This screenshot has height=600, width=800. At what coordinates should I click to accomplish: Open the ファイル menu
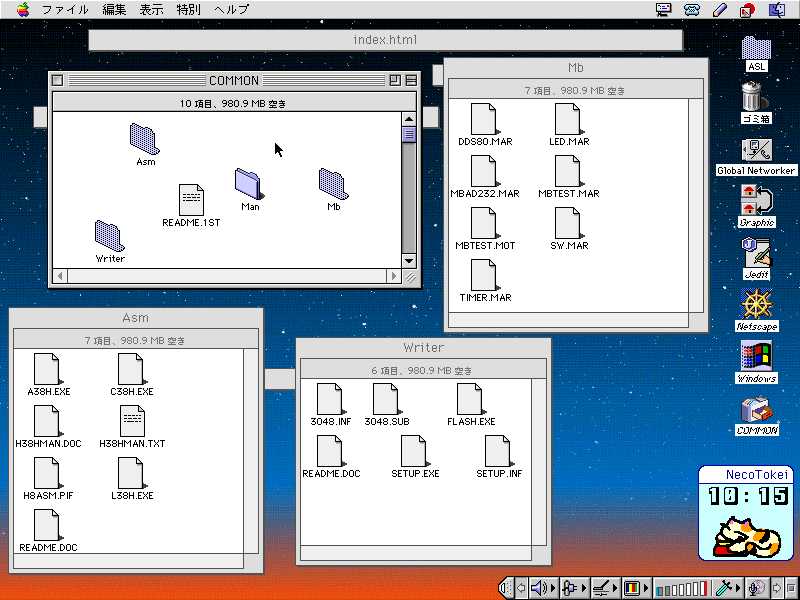point(64,10)
